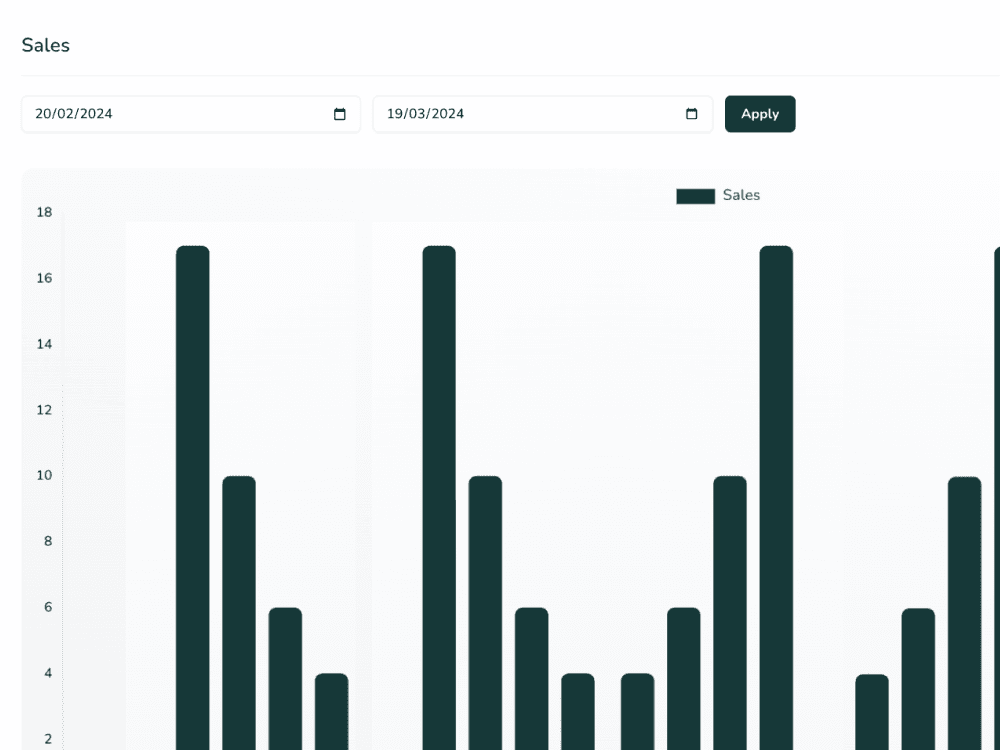Click the first bar from the left
1000x750 pixels.
coord(193,500)
